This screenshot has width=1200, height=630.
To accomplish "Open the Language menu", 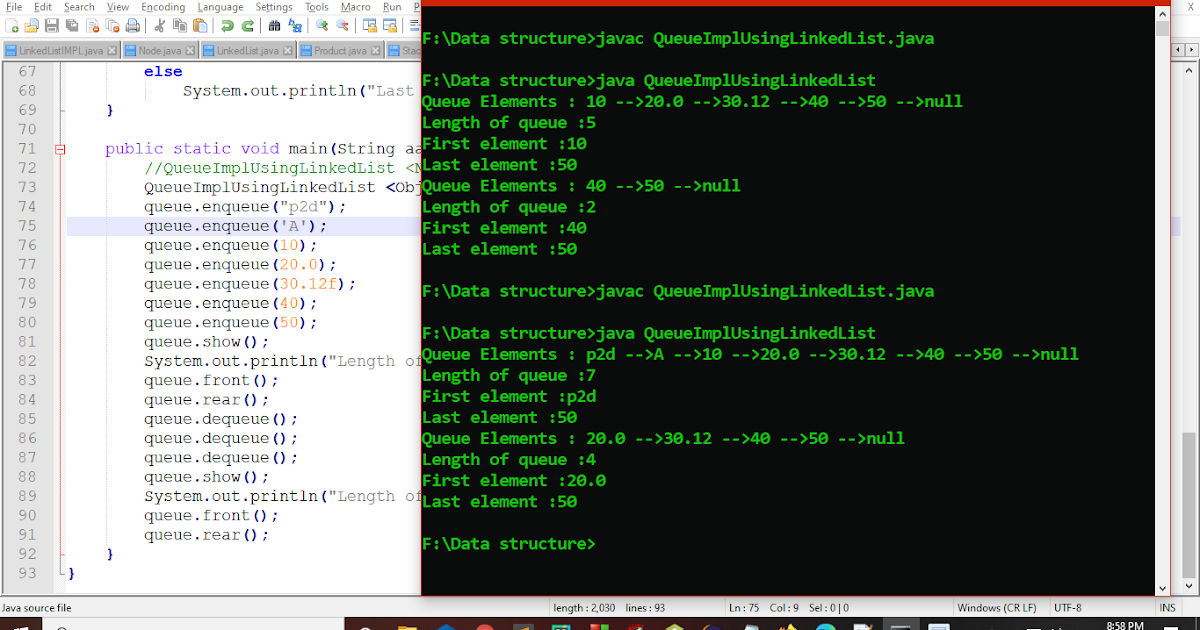I will (220, 6).
